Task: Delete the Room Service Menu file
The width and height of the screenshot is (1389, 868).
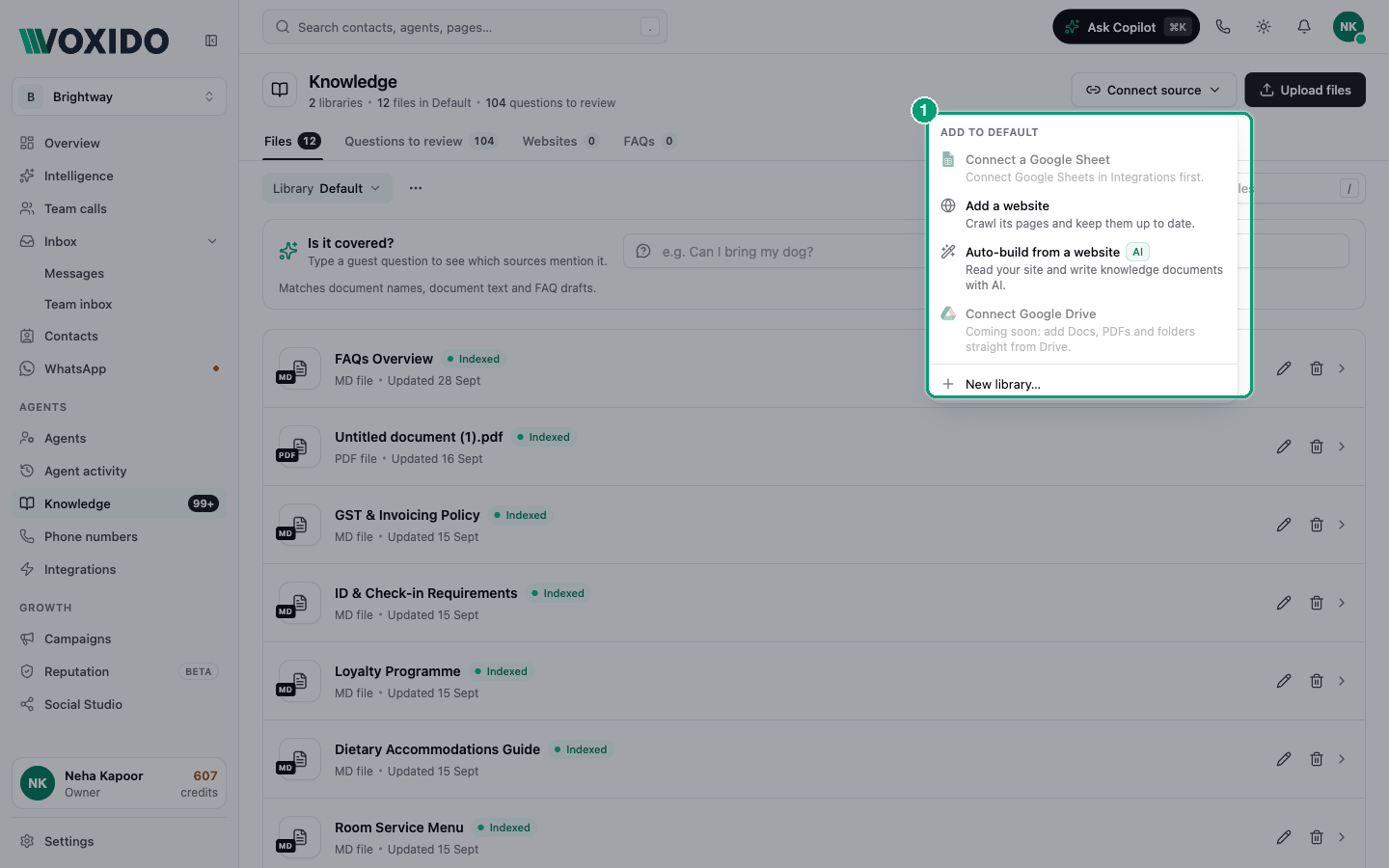Action: (1317, 837)
